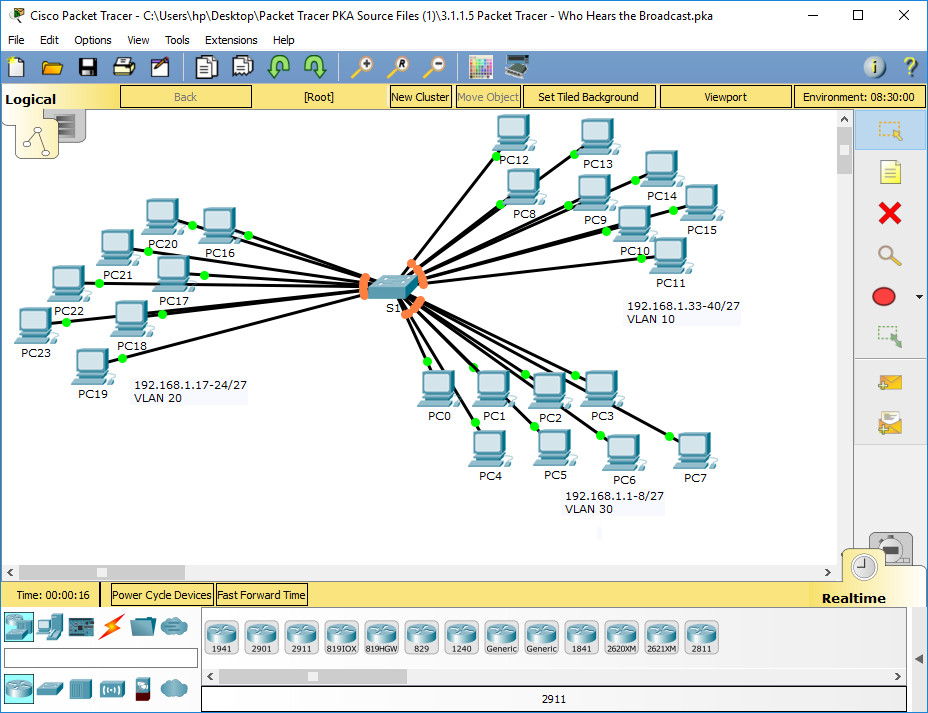This screenshot has height=713, width=928.
Task: Switch to the Logical workspace tab
Action: pyautogui.click(x=31, y=99)
